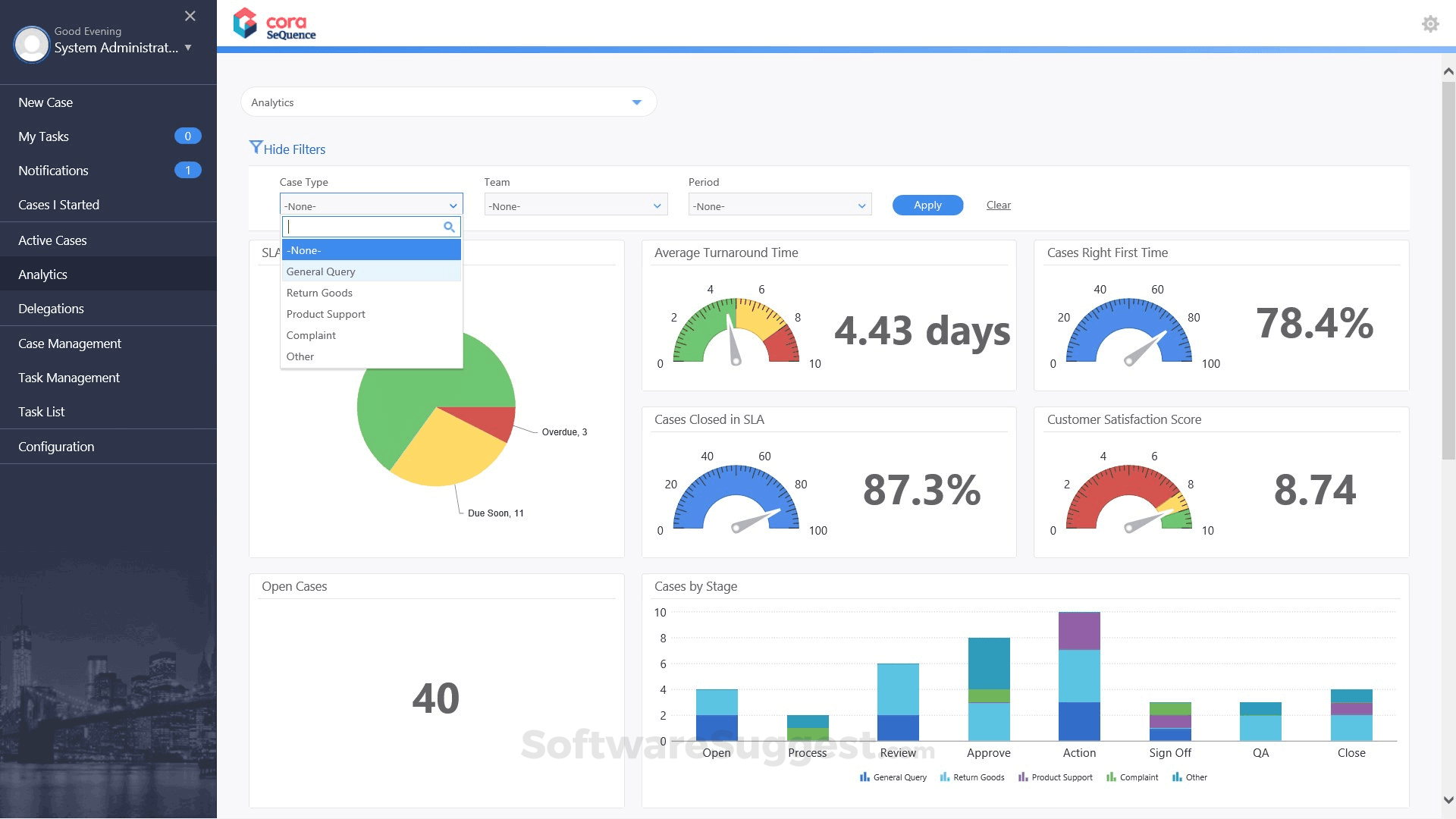Toggle General Query legend icon

(x=864, y=777)
